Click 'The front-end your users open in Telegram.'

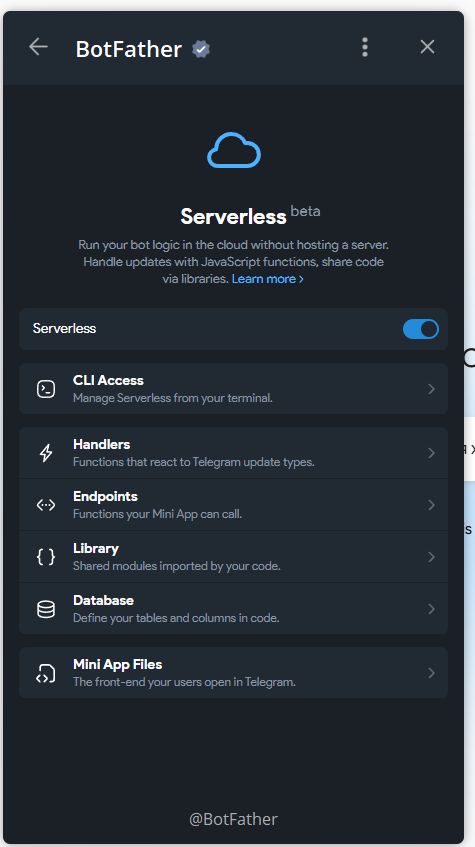coord(184,682)
